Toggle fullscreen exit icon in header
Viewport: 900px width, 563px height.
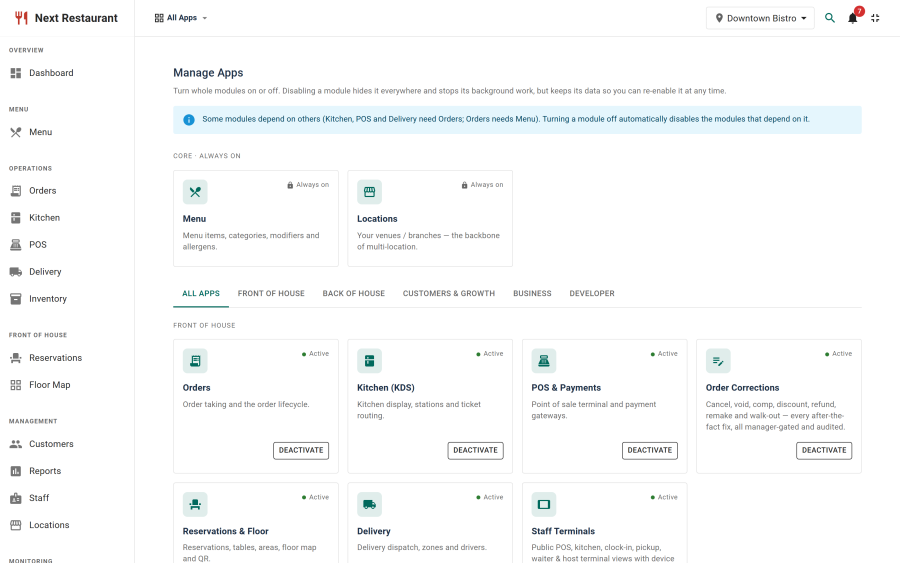[x=875, y=18]
